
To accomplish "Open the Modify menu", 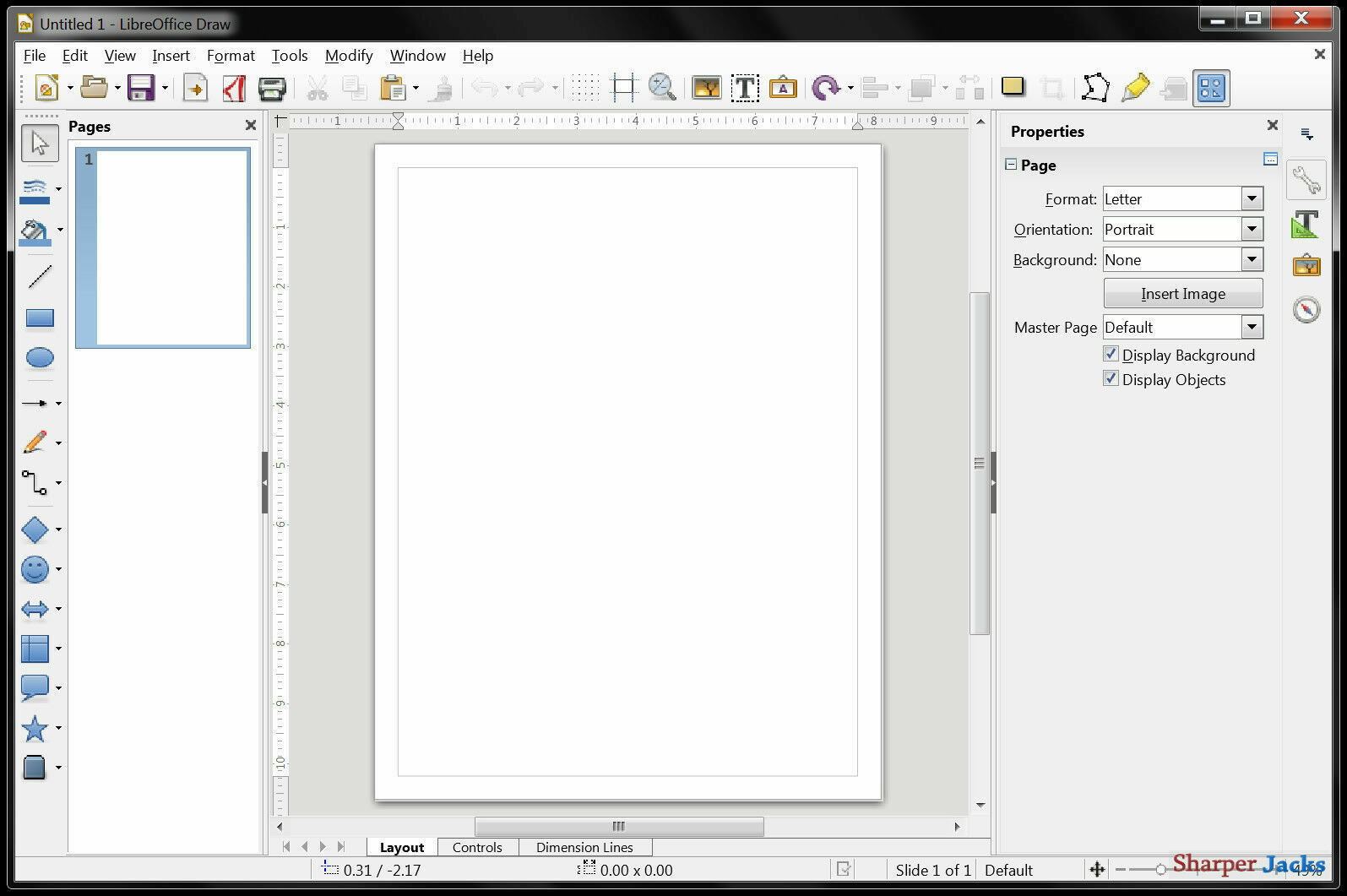I will [x=349, y=56].
